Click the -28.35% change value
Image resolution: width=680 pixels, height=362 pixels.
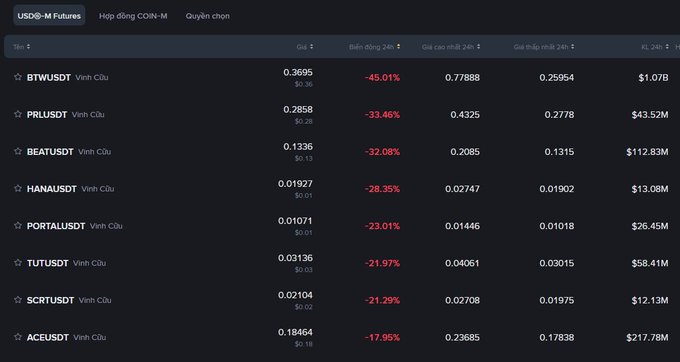[382, 189]
